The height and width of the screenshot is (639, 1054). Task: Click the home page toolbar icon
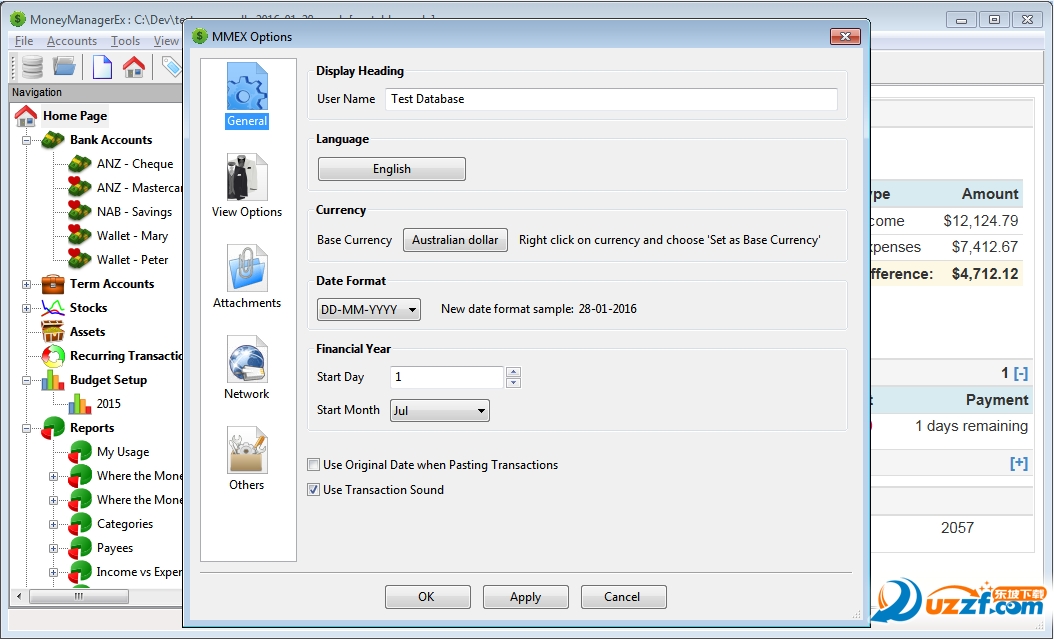point(134,67)
